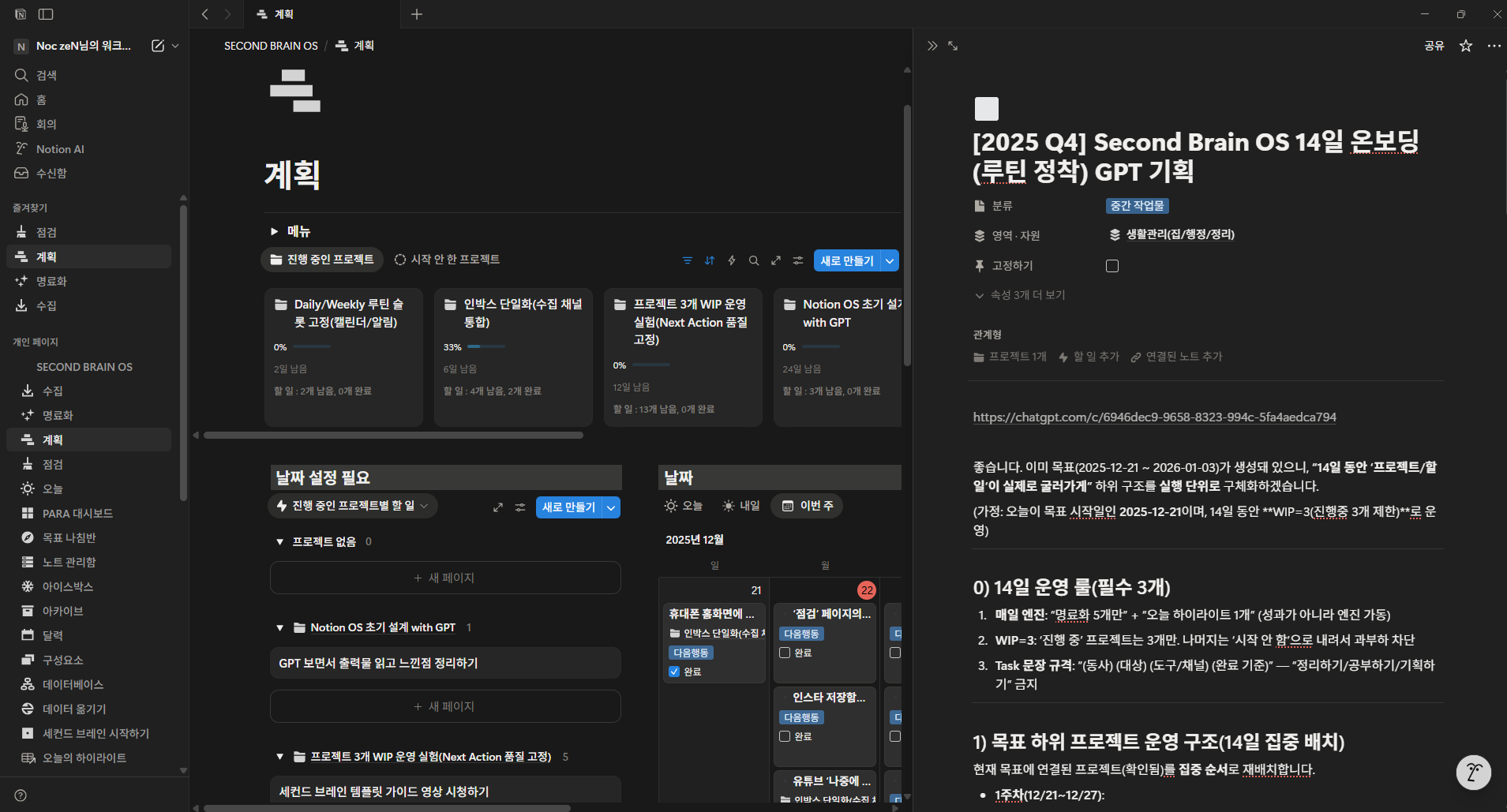
Task: Create a new page with compose icon
Action: pyautogui.click(x=158, y=46)
